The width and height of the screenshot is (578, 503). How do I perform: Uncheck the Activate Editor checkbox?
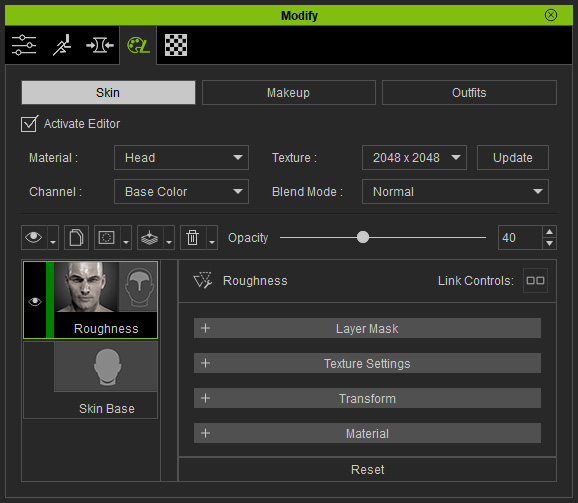tap(29, 124)
